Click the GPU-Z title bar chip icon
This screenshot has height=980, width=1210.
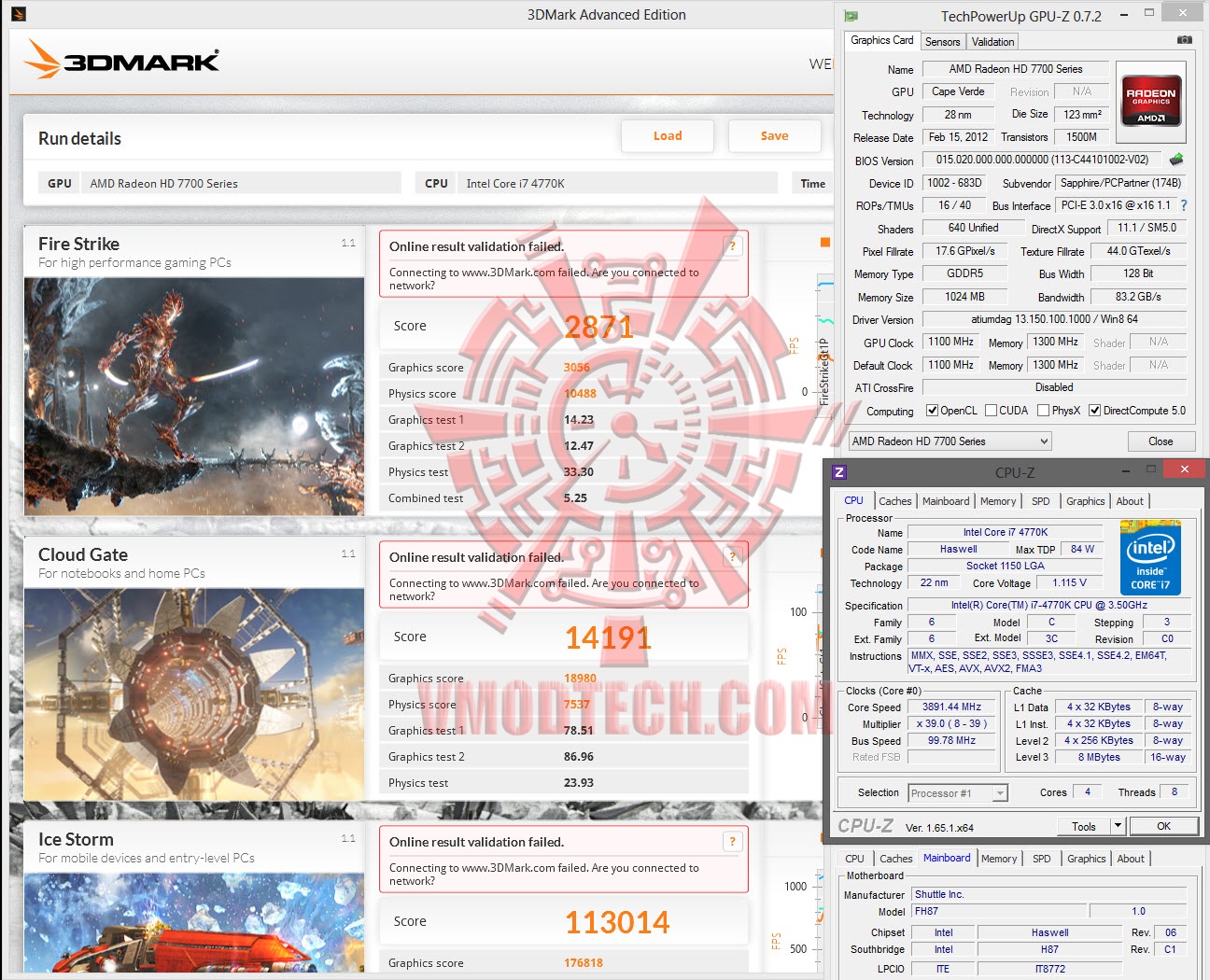pos(851,16)
